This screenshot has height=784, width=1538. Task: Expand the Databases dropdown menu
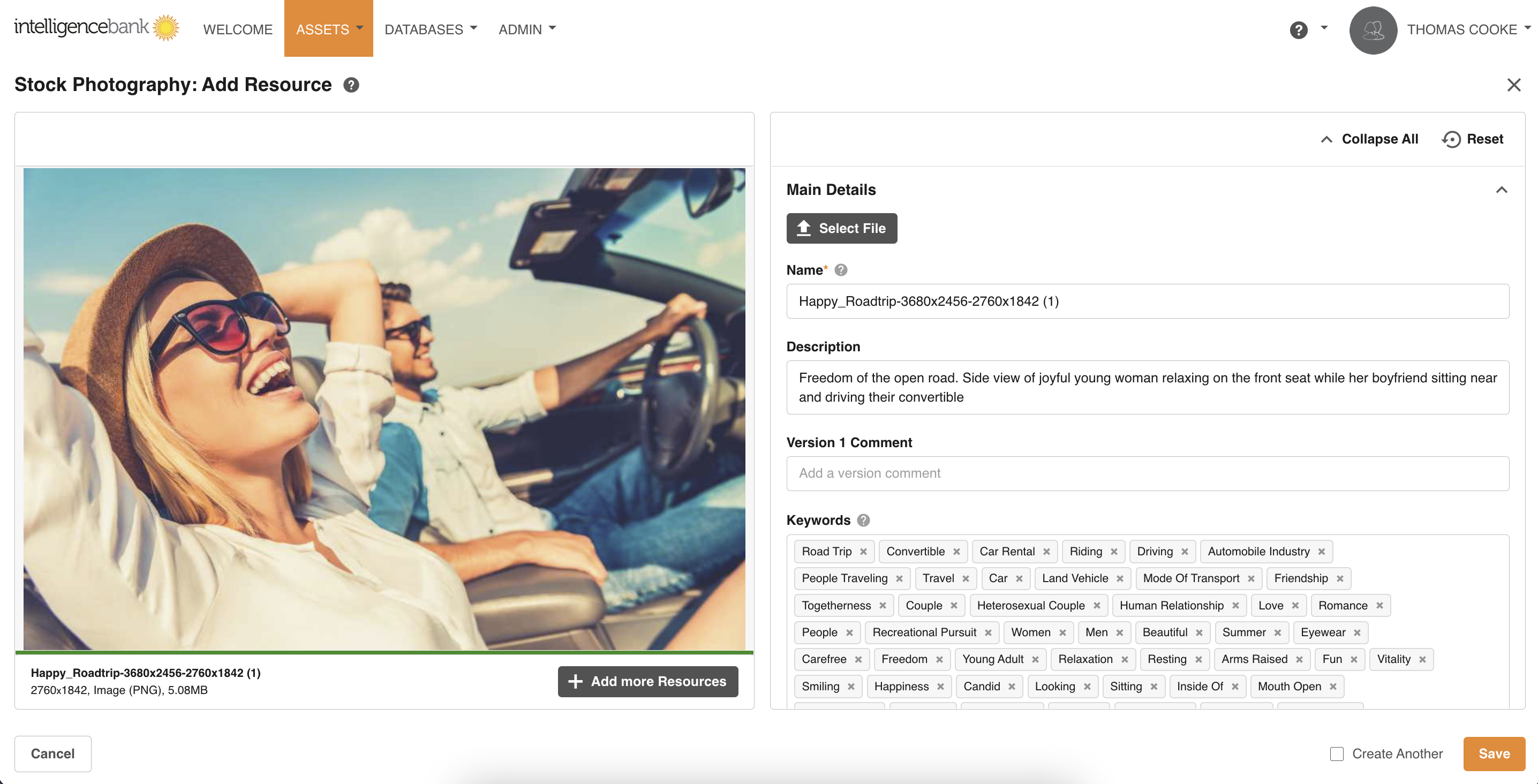point(431,29)
